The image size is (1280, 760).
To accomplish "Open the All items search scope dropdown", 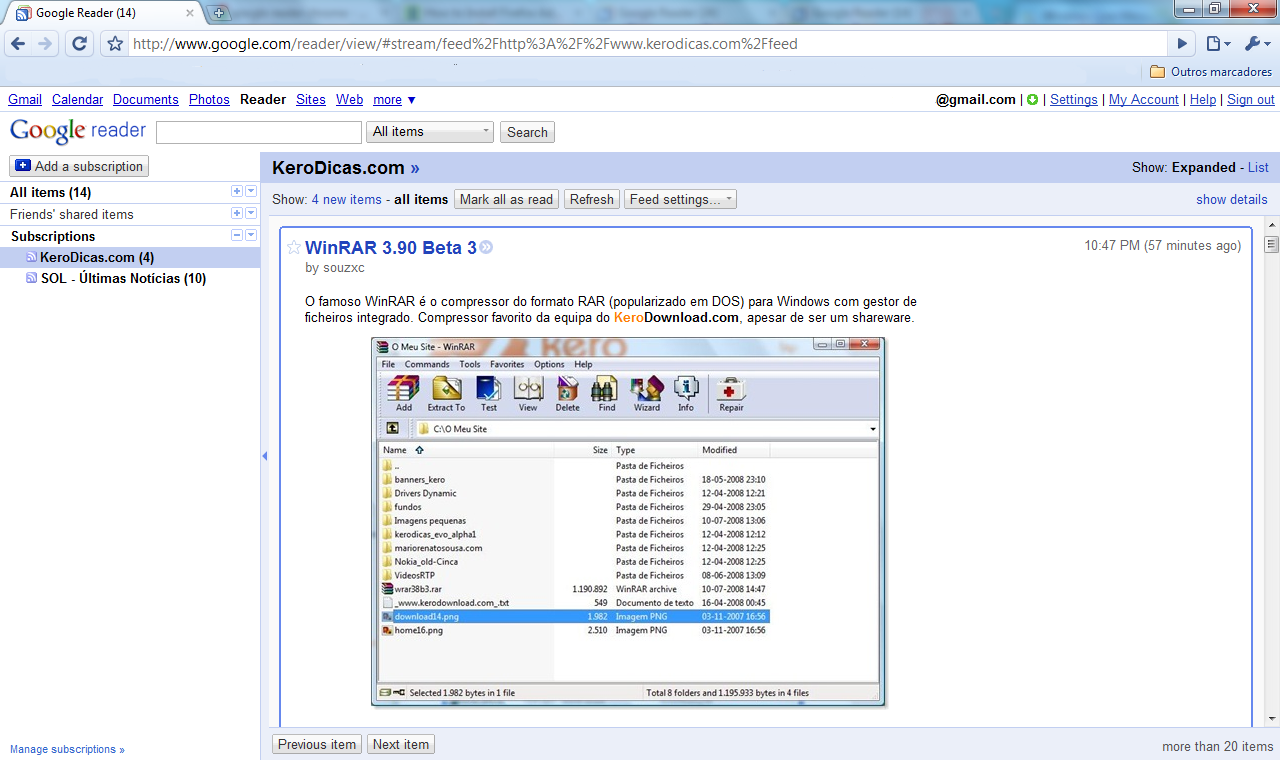I will tap(431, 132).
